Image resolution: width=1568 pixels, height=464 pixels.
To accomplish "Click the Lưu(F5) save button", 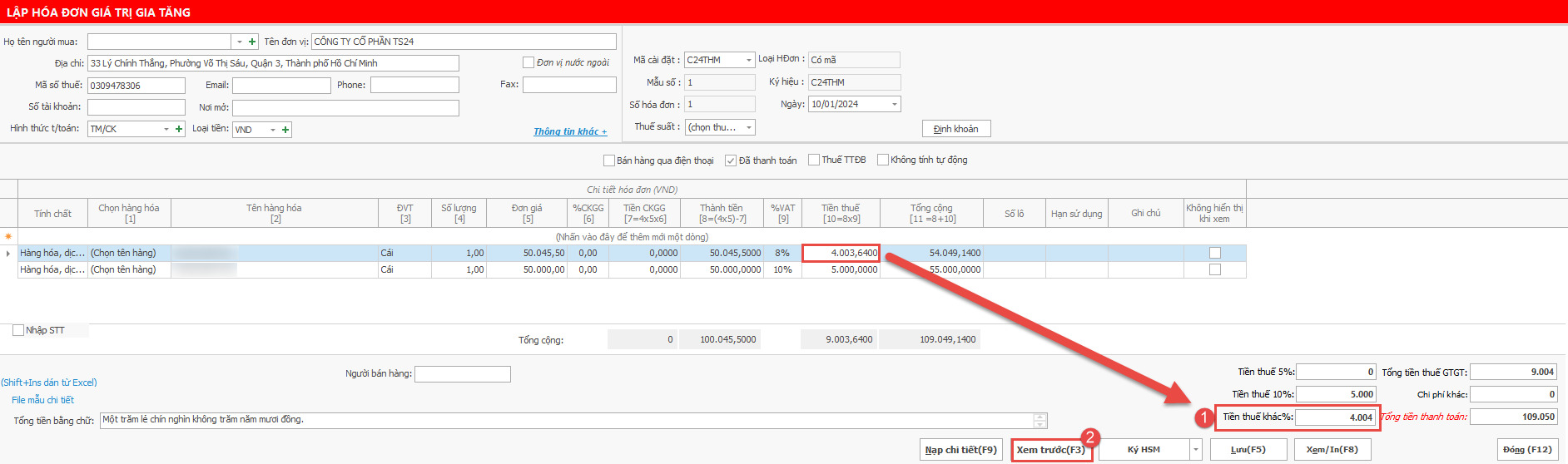I will coord(1248,450).
